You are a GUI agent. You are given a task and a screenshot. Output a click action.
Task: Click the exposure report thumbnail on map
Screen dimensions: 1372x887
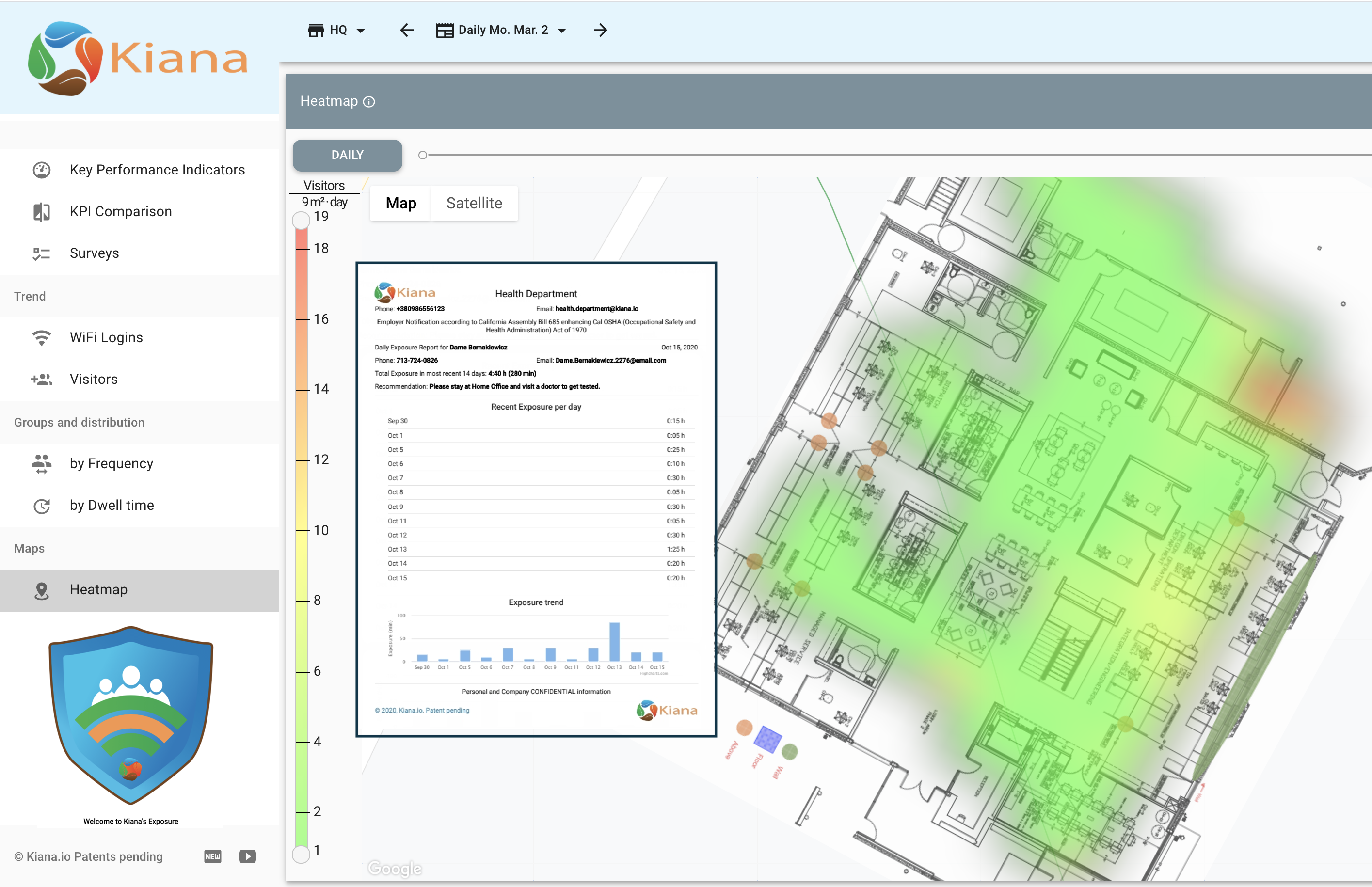click(536, 499)
